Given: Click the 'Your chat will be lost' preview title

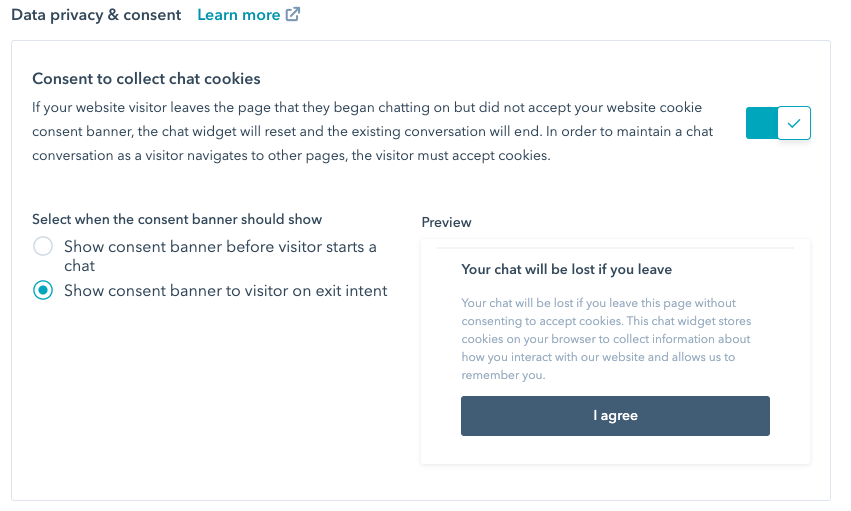Looking at the screenshot, I should point(566,269).
